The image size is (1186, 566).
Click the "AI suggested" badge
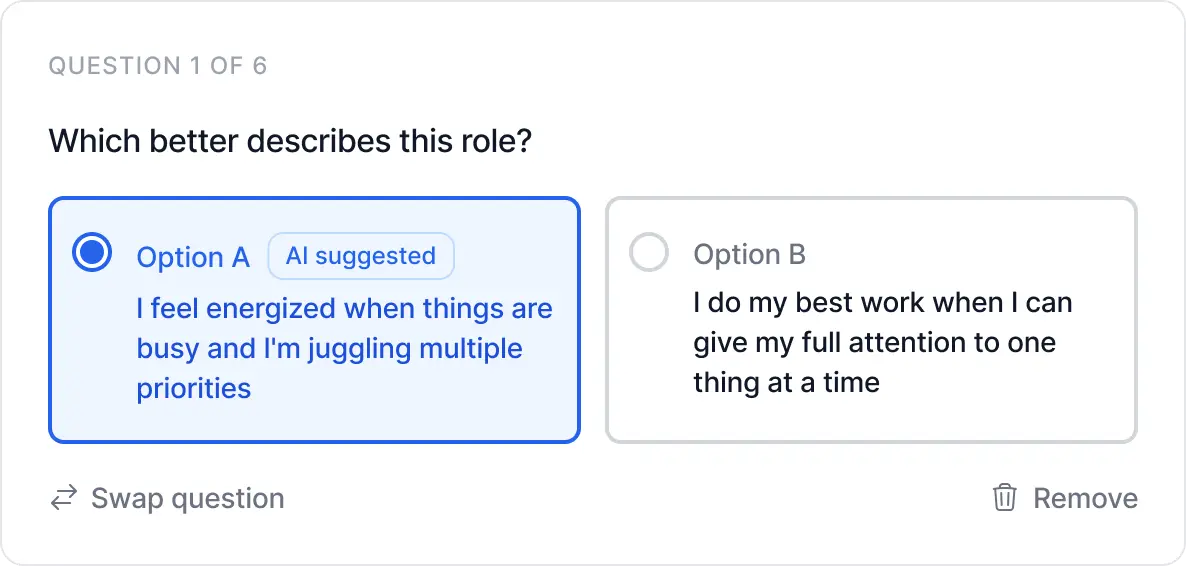tap(360, 256)
